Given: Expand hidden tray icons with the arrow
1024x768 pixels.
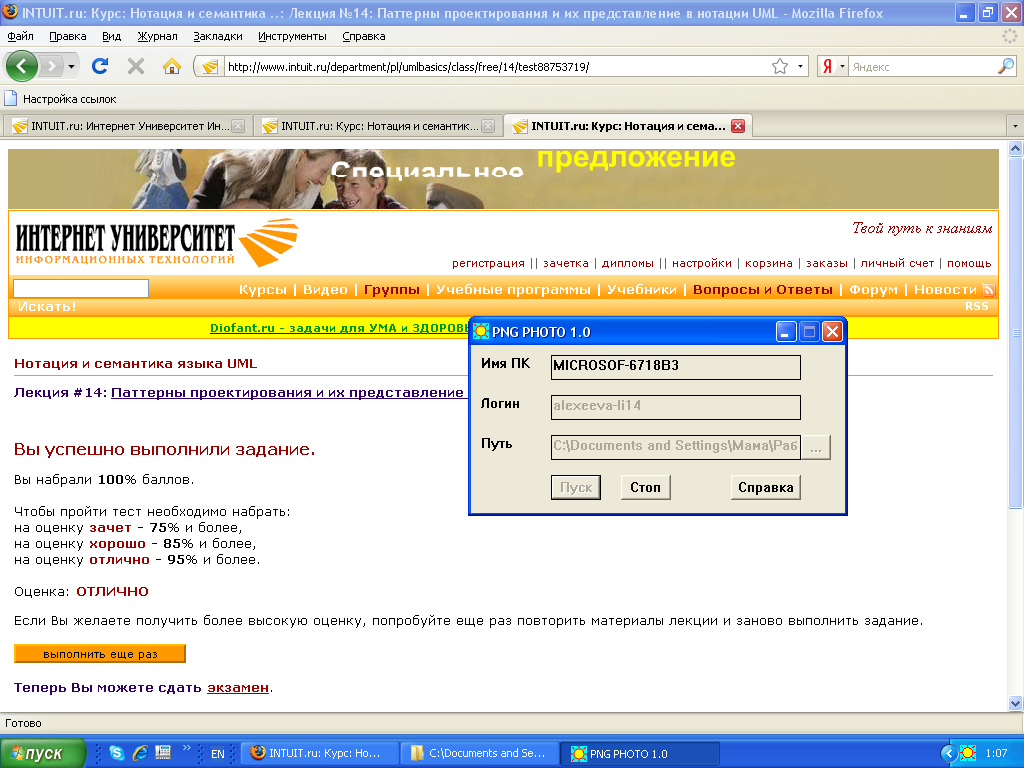Looking at the screenshot, I should coord(948,754).
